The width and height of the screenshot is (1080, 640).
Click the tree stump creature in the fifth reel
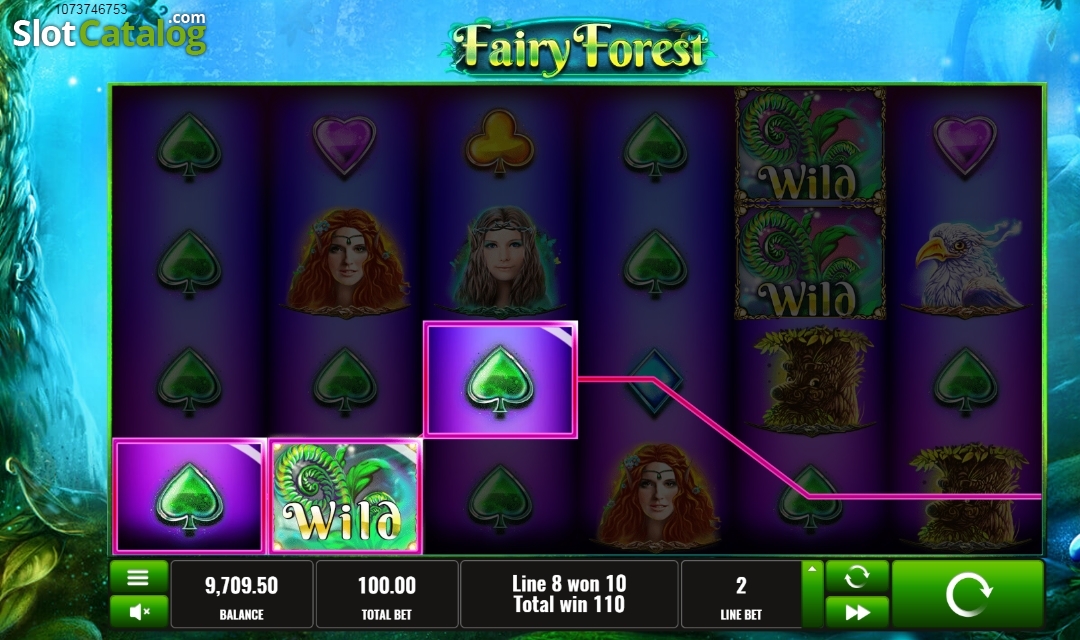coord(811,380)
